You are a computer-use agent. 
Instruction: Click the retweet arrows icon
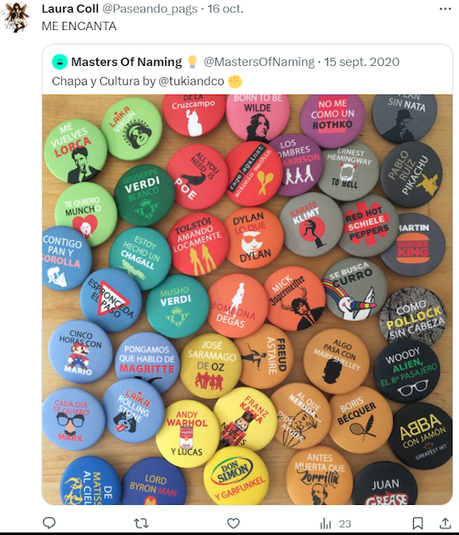tap(141, 523)
